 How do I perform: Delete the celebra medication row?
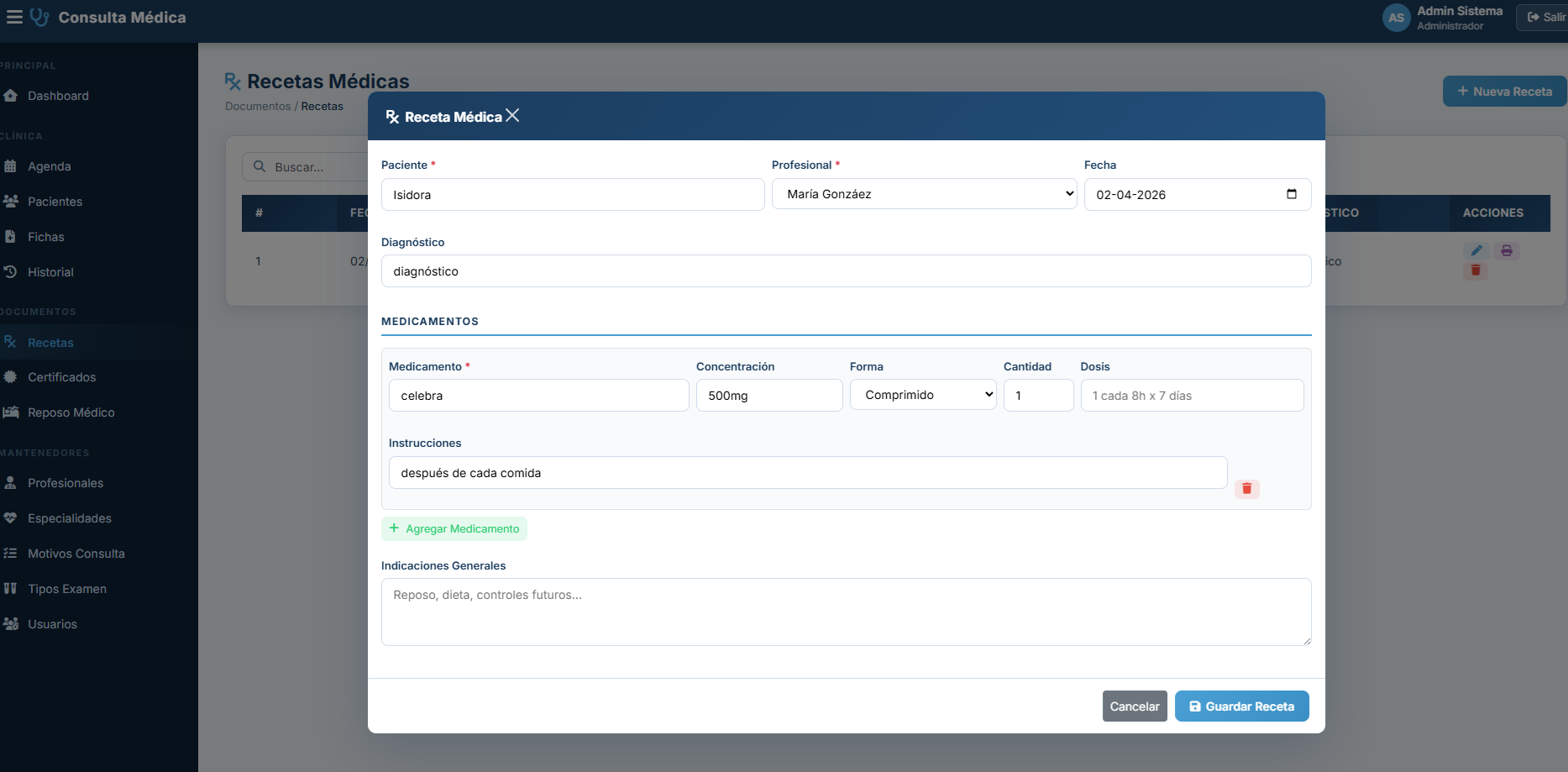pos(1246,488)
